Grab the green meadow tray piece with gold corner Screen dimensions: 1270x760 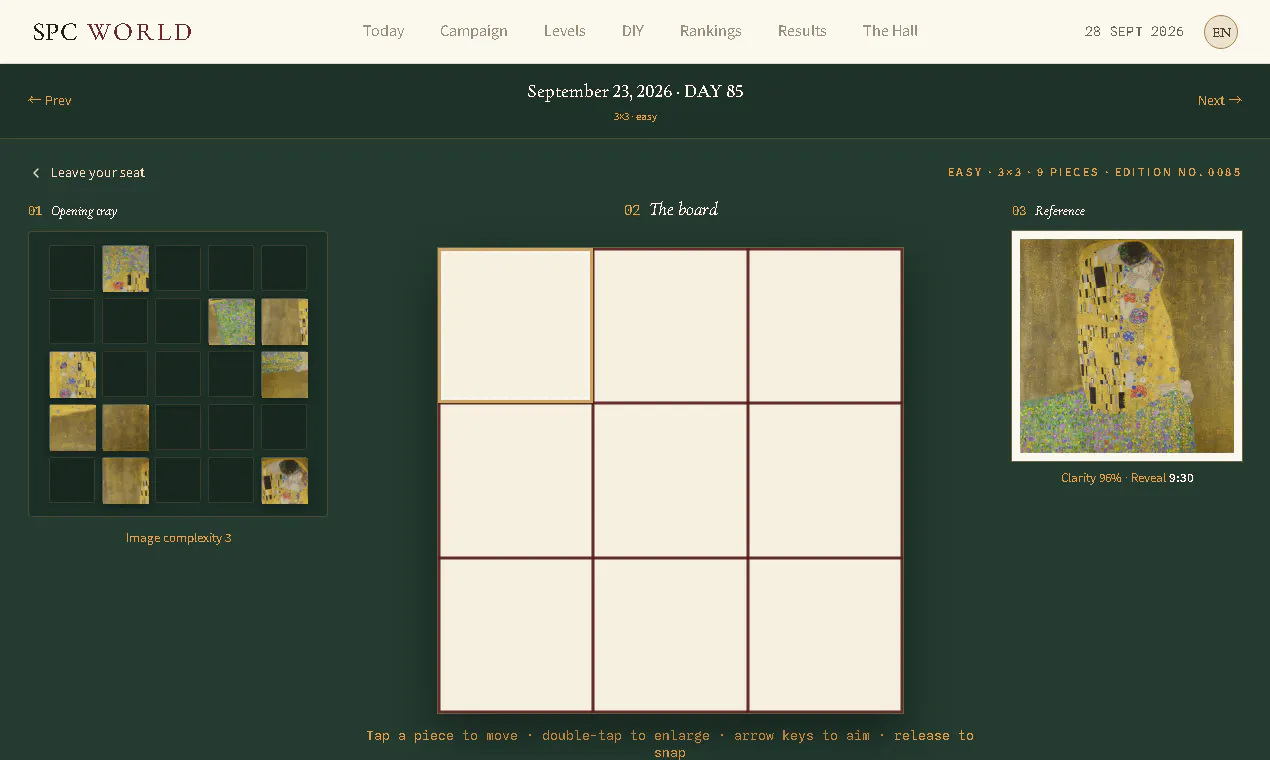click(x=232, y=322)
